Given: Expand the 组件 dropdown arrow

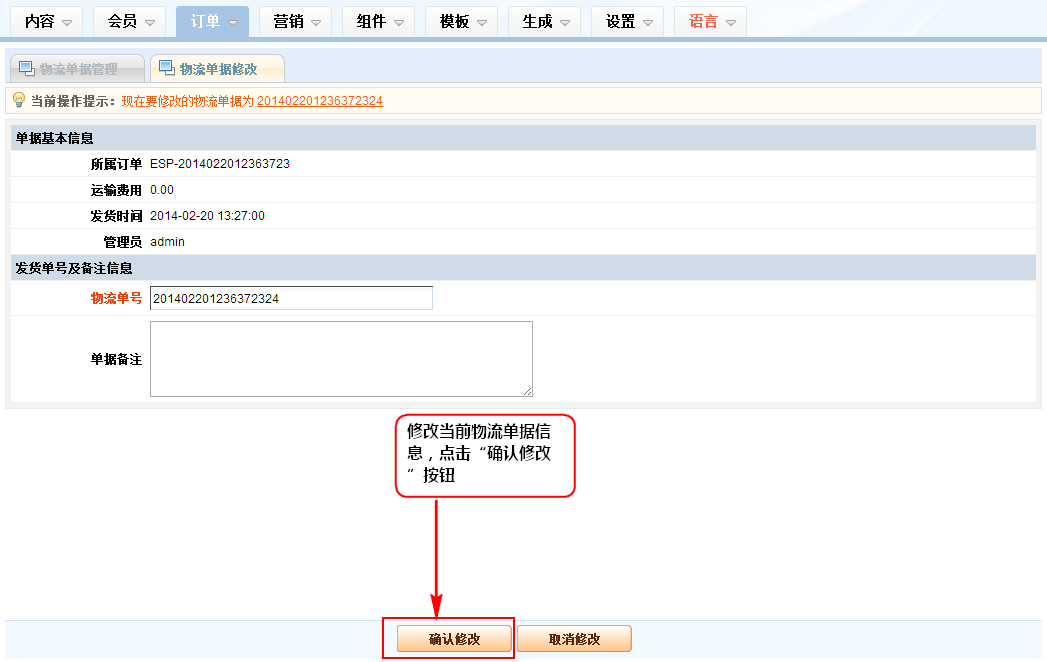Looking at the screenshot, I should [x=399, y=22].
